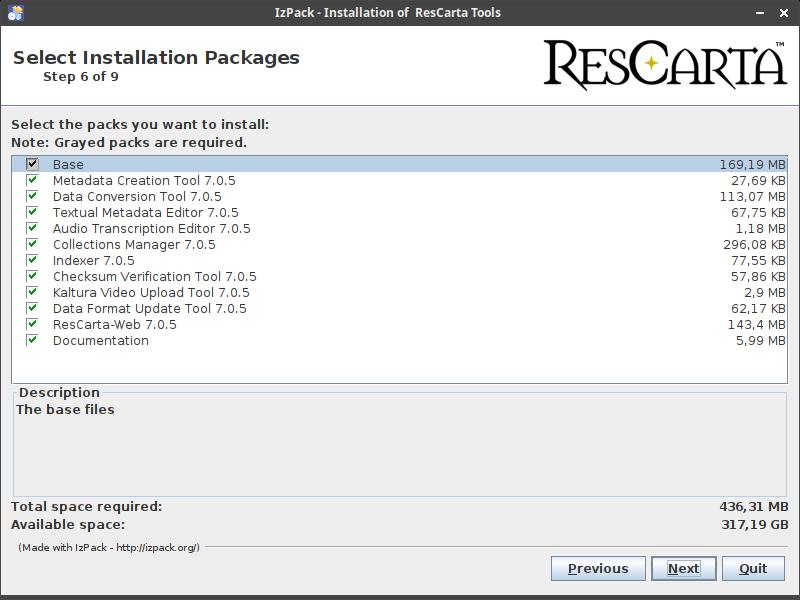
Task: Select the Kaltura Video Upload Tool label
Action: [151, 292]
